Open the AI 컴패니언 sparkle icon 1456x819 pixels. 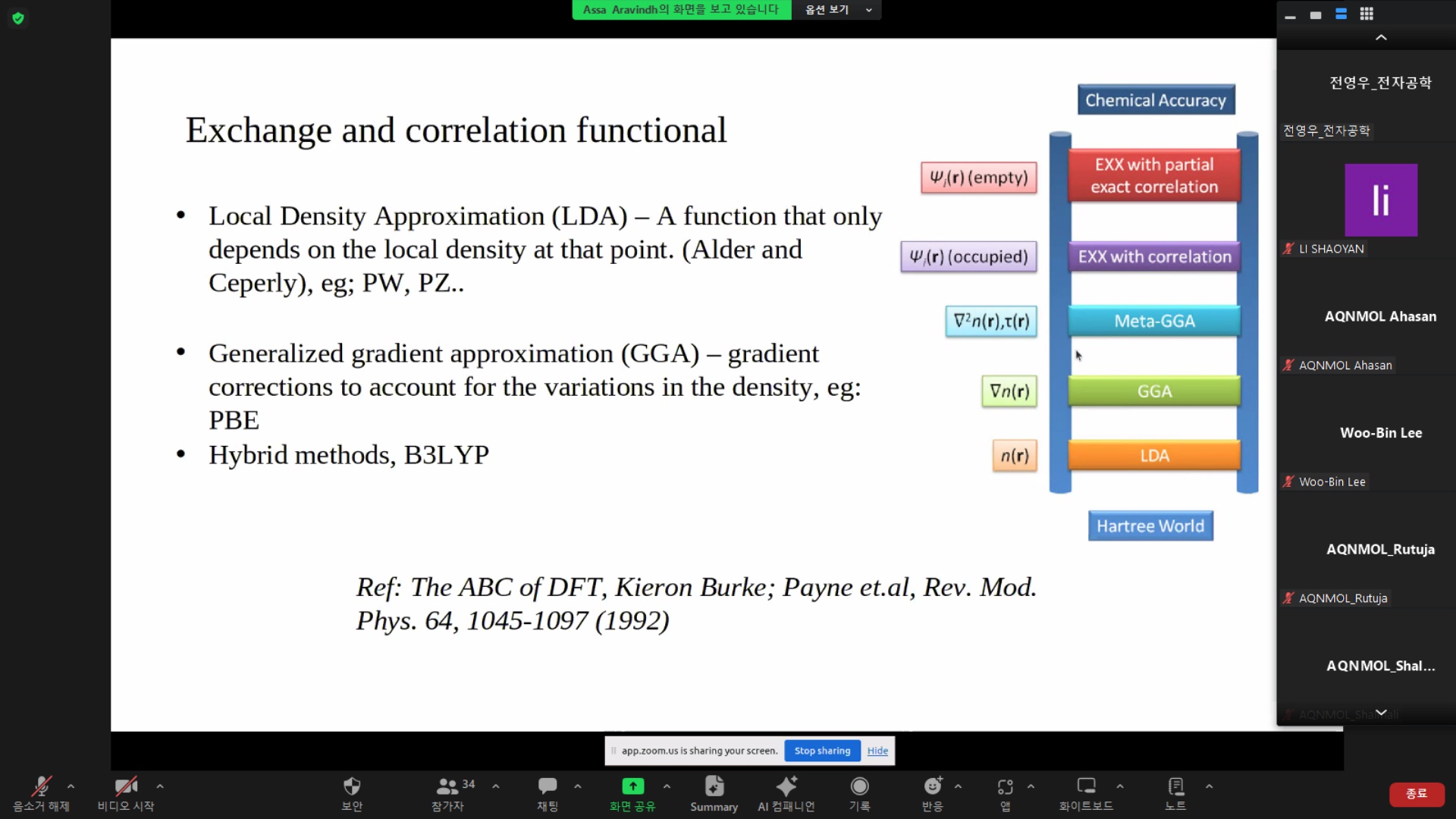click(786, 786)
